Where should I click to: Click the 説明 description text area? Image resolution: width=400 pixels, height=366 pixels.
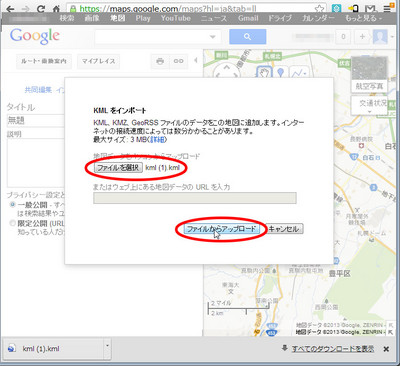click(36, 163)
